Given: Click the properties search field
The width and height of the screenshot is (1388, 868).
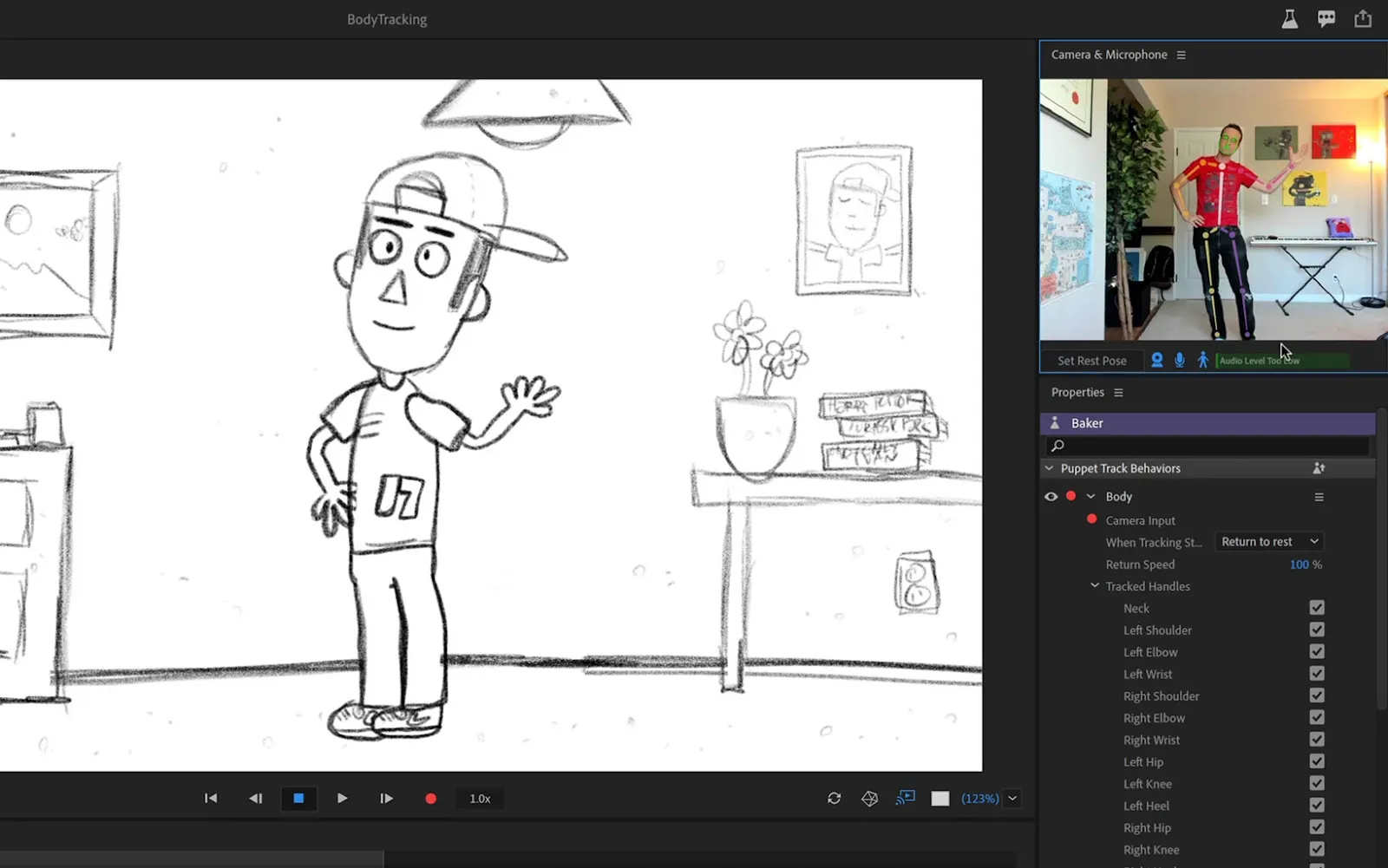Looking at the screenshot, I should (1210, 446).
